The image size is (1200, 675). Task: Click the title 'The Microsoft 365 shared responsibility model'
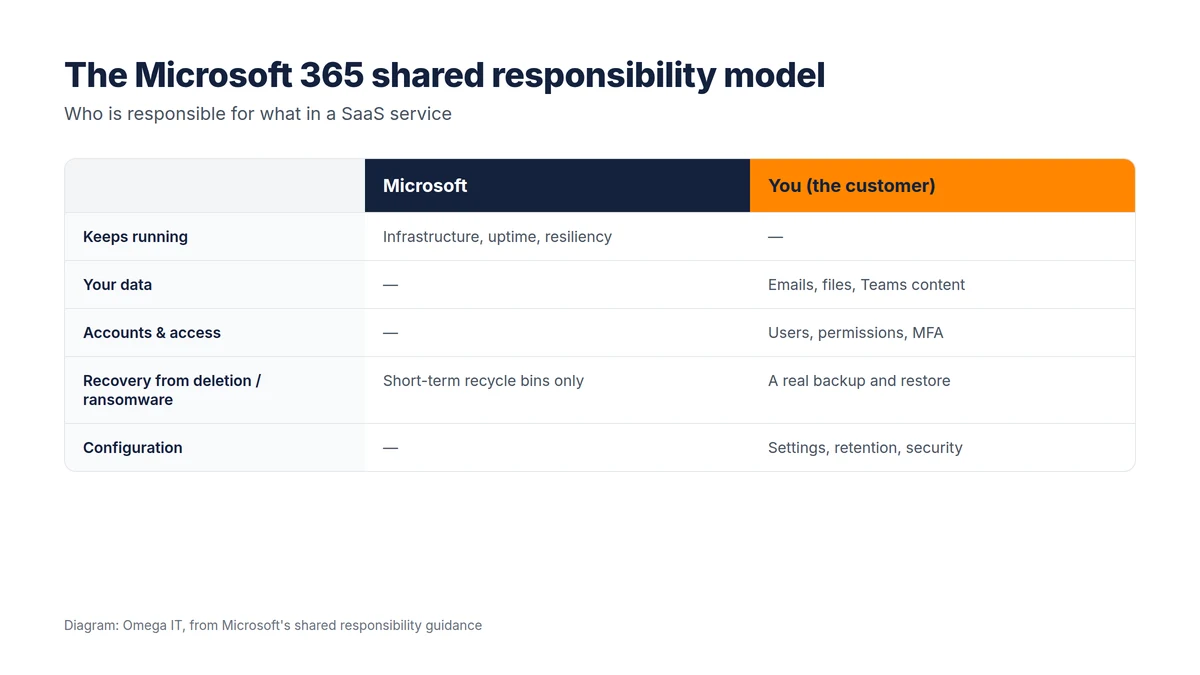[x=444, y=76]
